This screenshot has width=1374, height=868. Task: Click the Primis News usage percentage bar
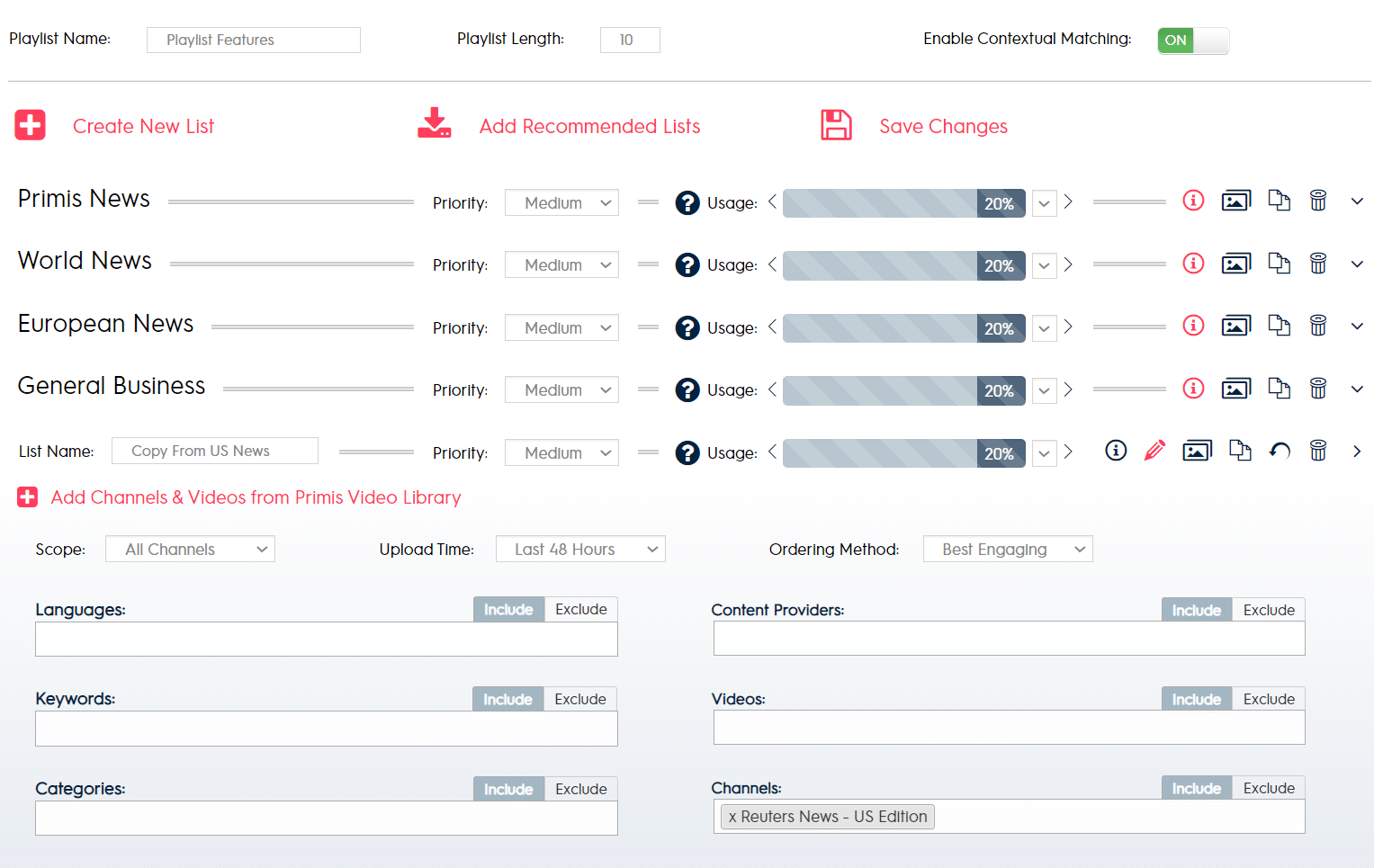click(x=903, y=203)
